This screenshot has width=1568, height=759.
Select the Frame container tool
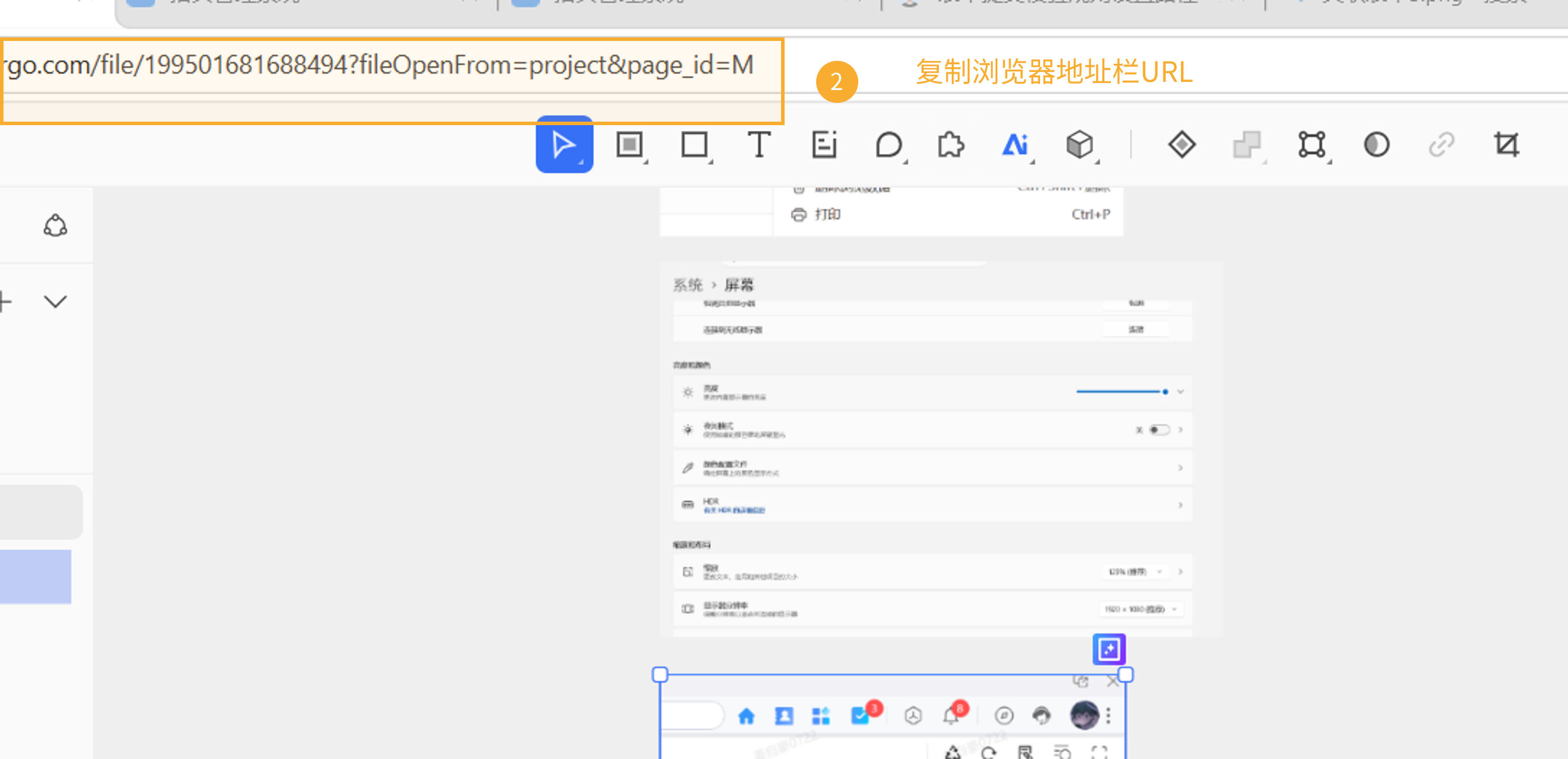tap(629, 145)
